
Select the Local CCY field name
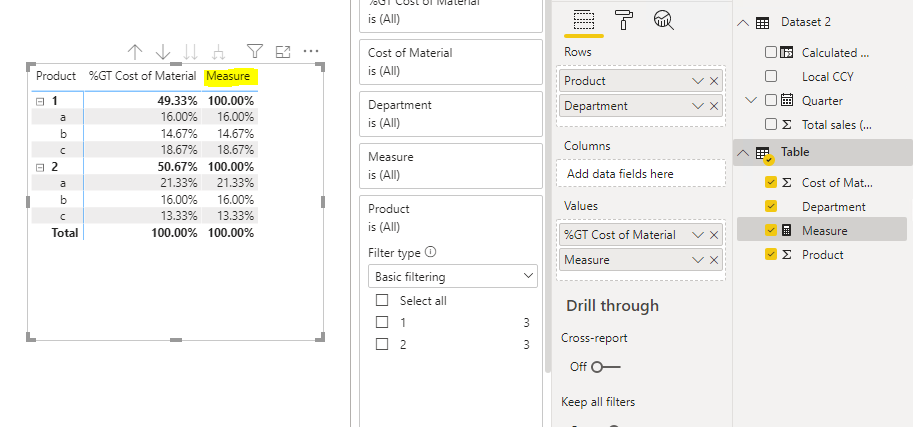(827, 77)
